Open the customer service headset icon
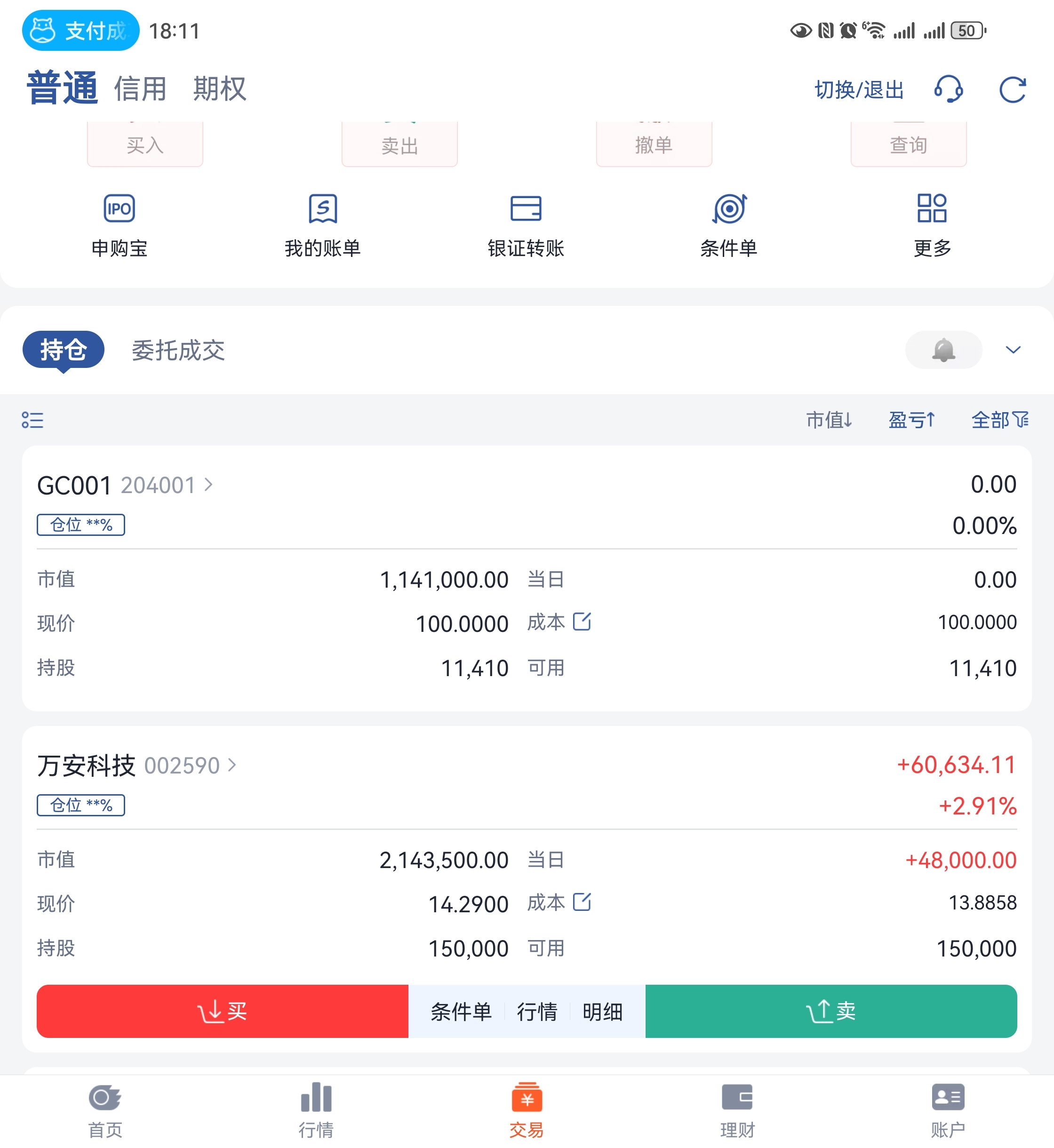Viewport: 1054px width, 1148px height. pyautogui.click(x=949, y=89)
